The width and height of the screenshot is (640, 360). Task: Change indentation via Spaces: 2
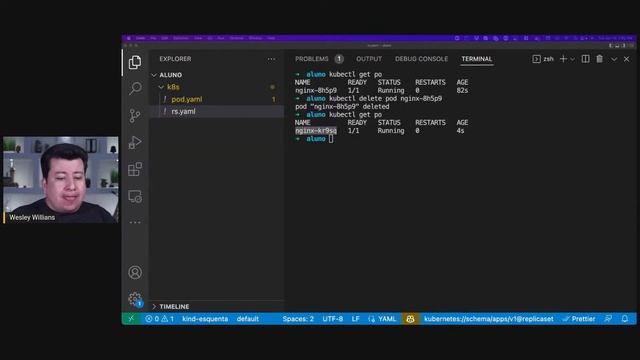coord(298,319)
